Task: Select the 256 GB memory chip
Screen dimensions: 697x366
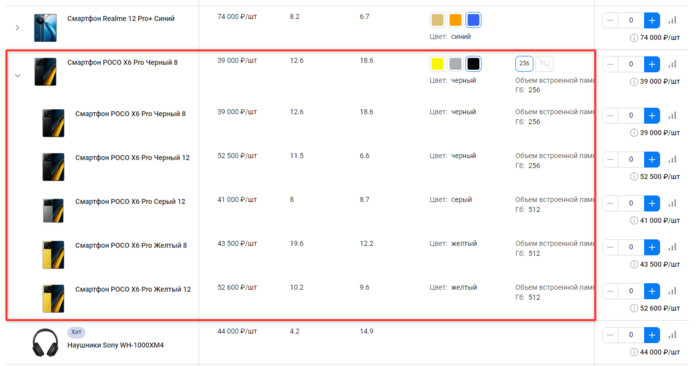Action: [x=524, y=64]
